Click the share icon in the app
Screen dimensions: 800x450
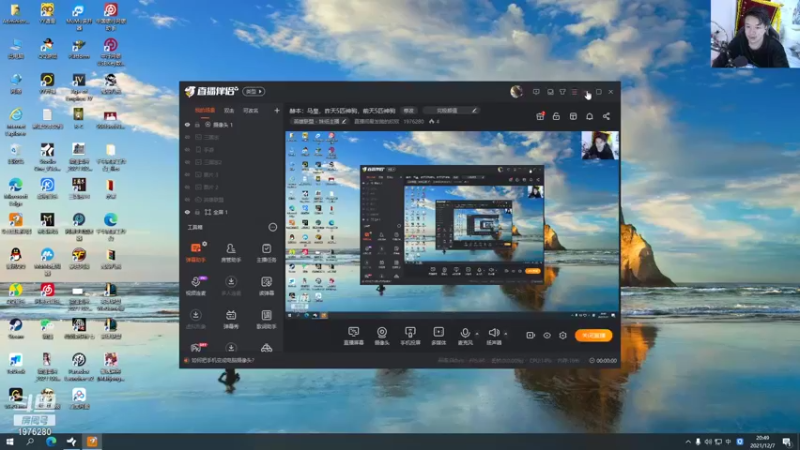pyautogui.click(x=606, y=116)
